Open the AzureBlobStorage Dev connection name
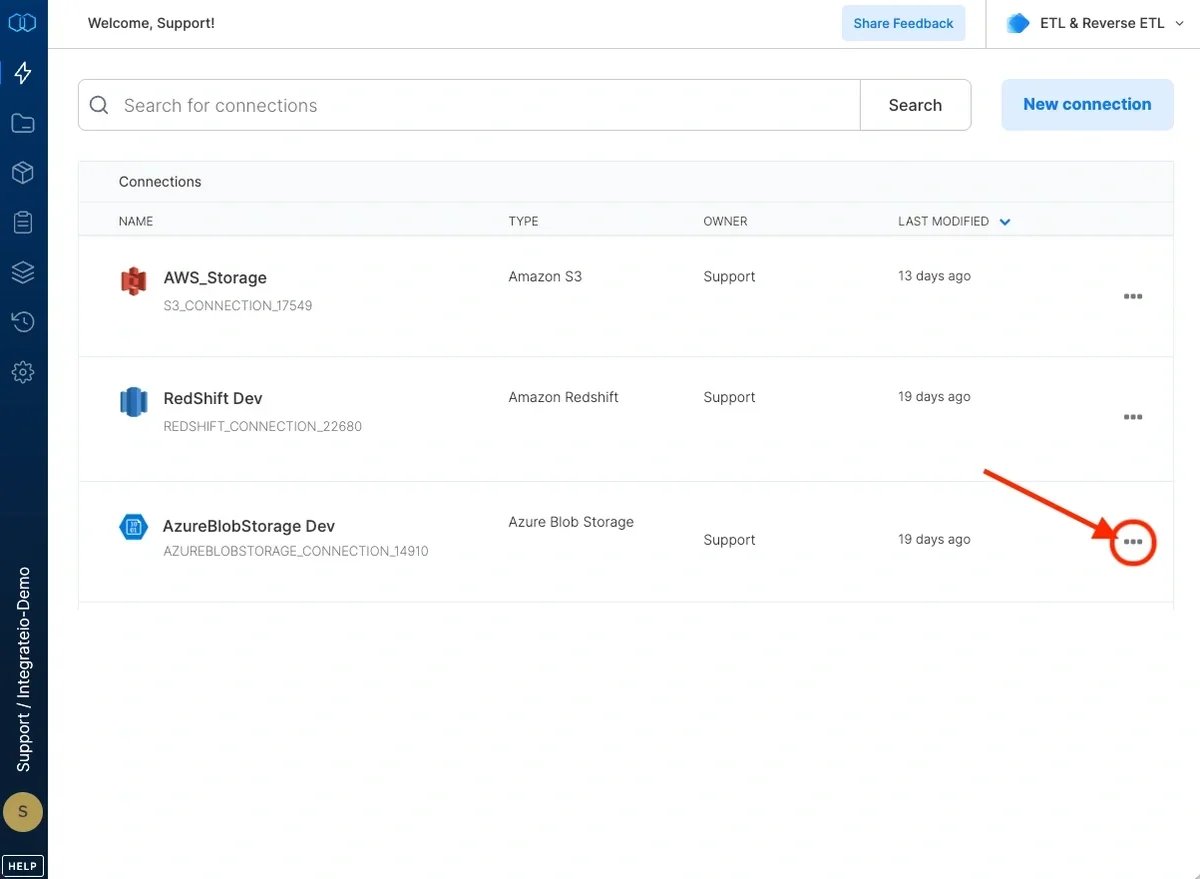 (249, 526)
